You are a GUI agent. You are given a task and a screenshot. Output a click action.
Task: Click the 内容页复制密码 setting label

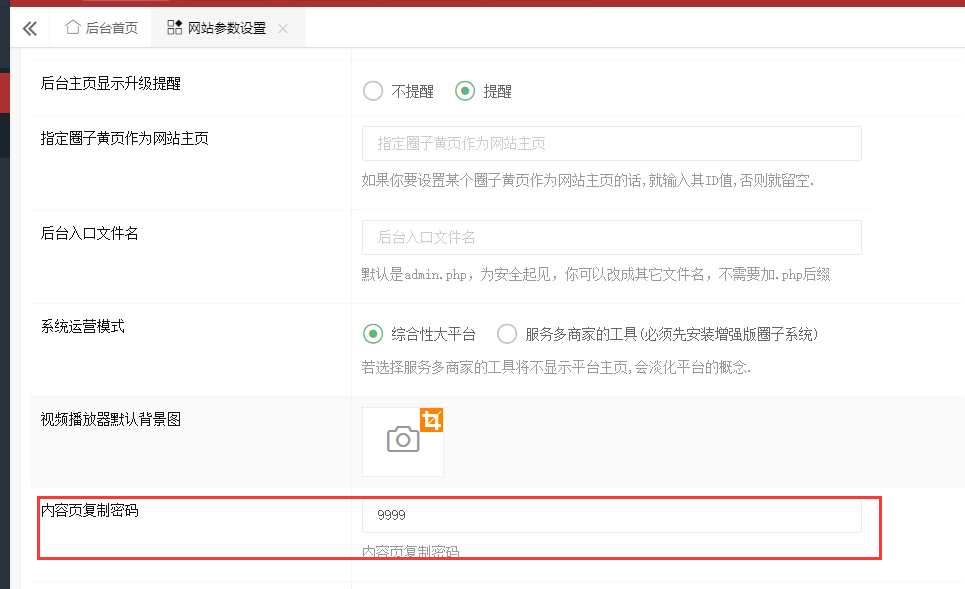click(x=90, y=511)
